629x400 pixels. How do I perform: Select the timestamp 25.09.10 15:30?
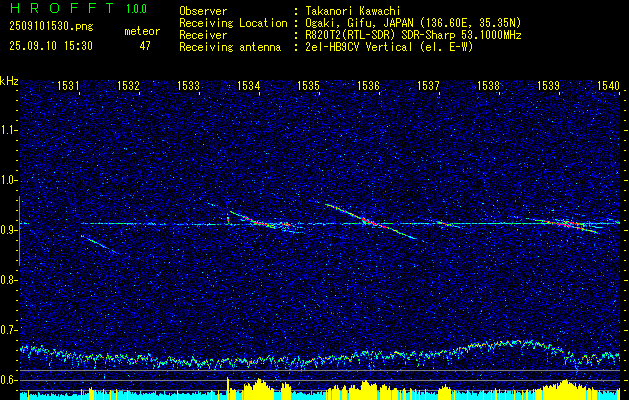(51, 46)
